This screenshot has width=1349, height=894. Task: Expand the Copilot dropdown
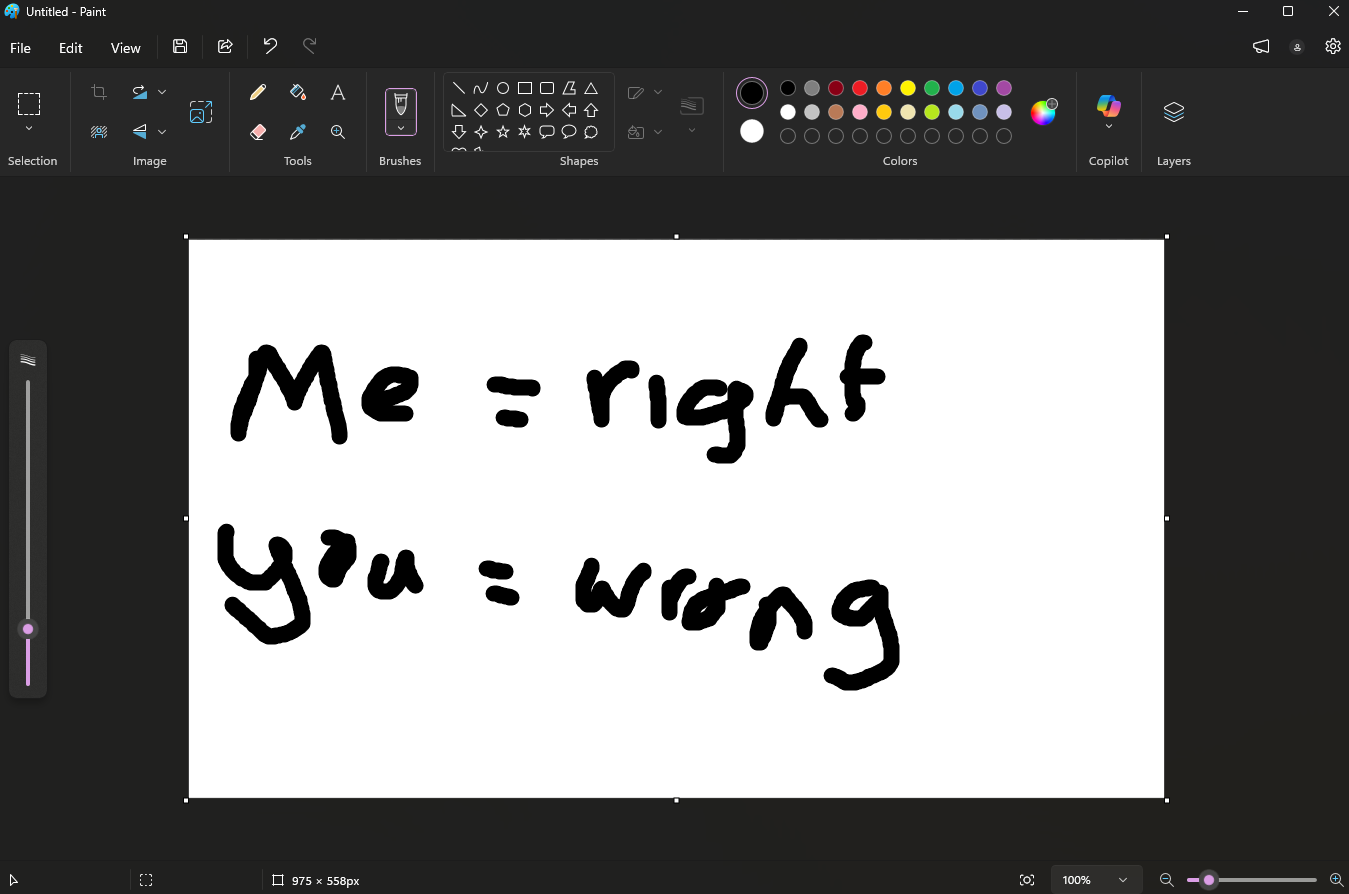coord(1109,127)
